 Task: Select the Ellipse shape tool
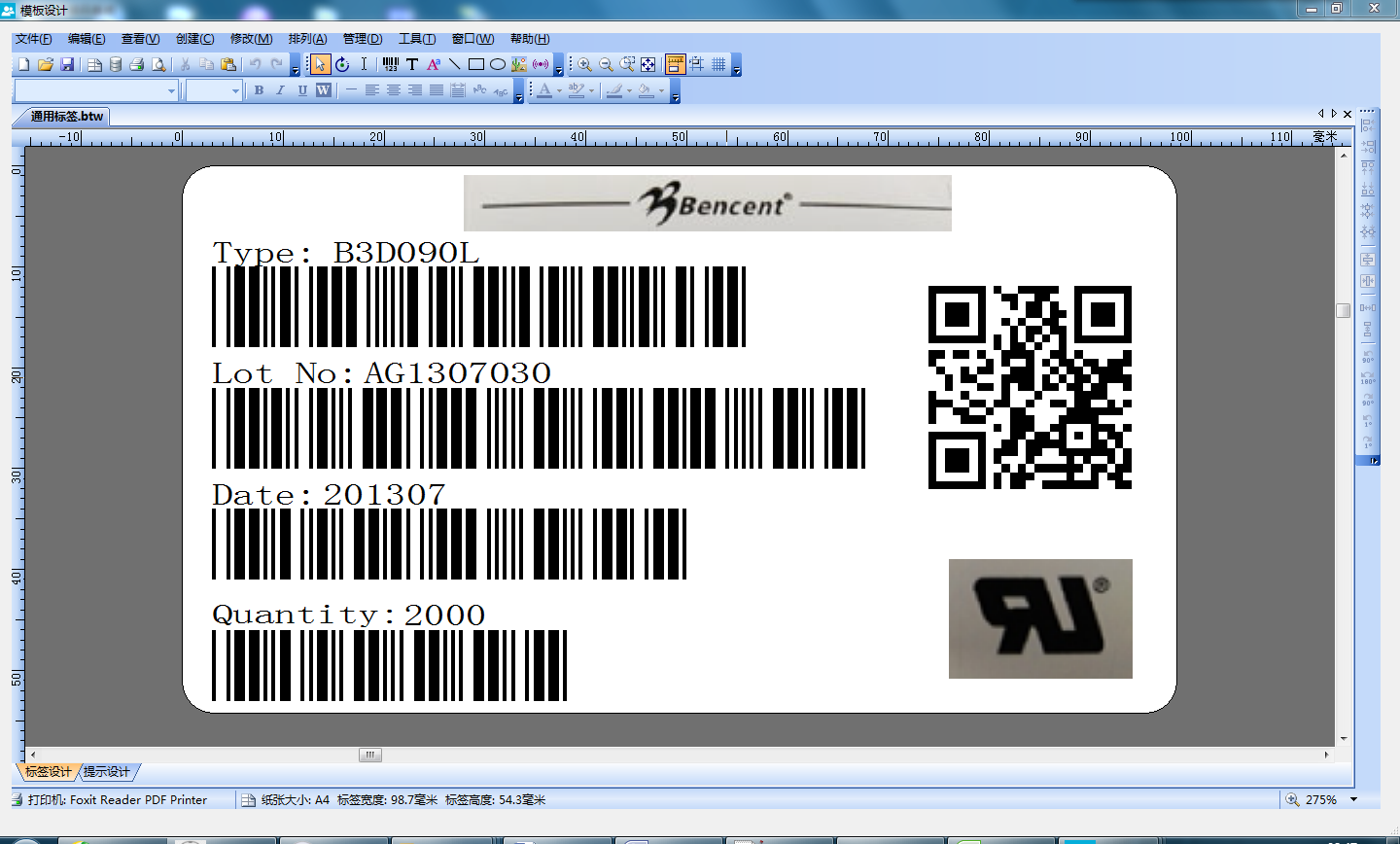(x=497, y=65)
